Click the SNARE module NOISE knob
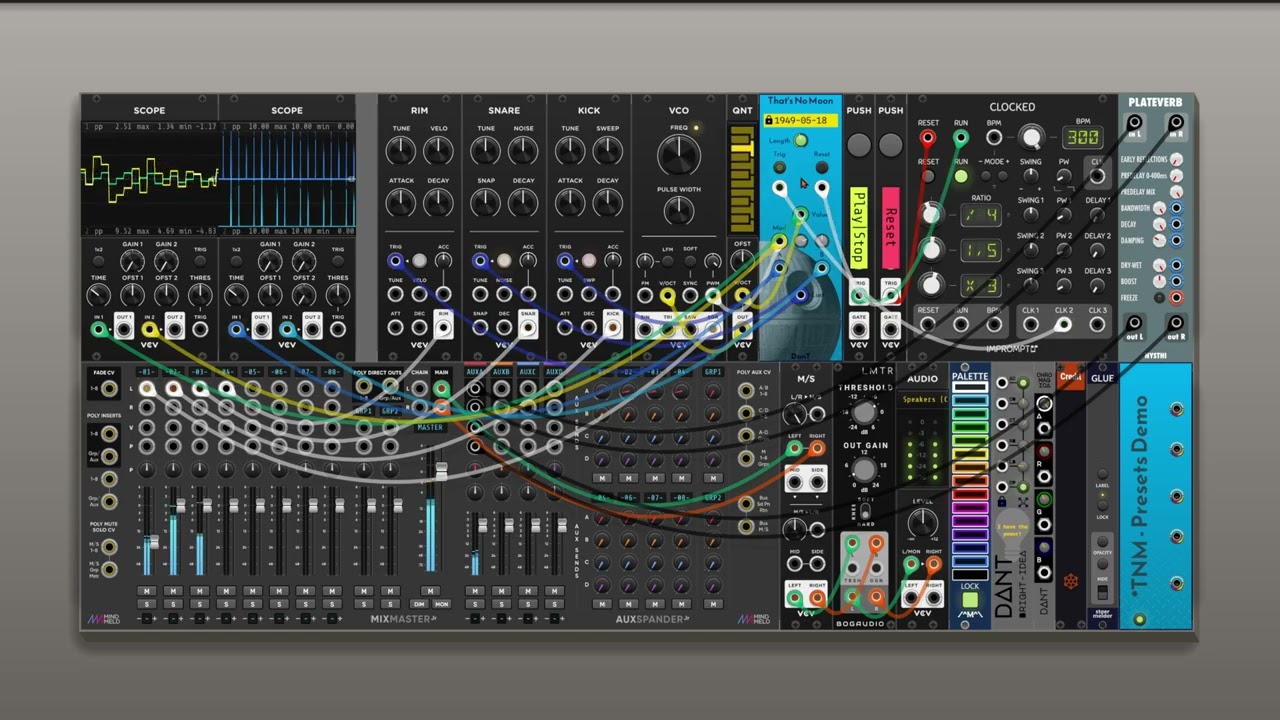Image resolution: width=1280 pixels, height=720 pixels. (523, 150)
